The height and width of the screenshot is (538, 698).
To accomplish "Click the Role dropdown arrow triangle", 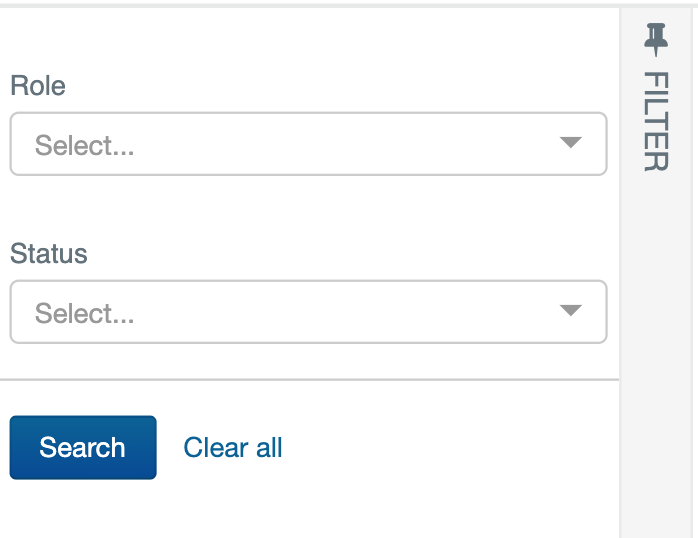I will click(571, 142).
